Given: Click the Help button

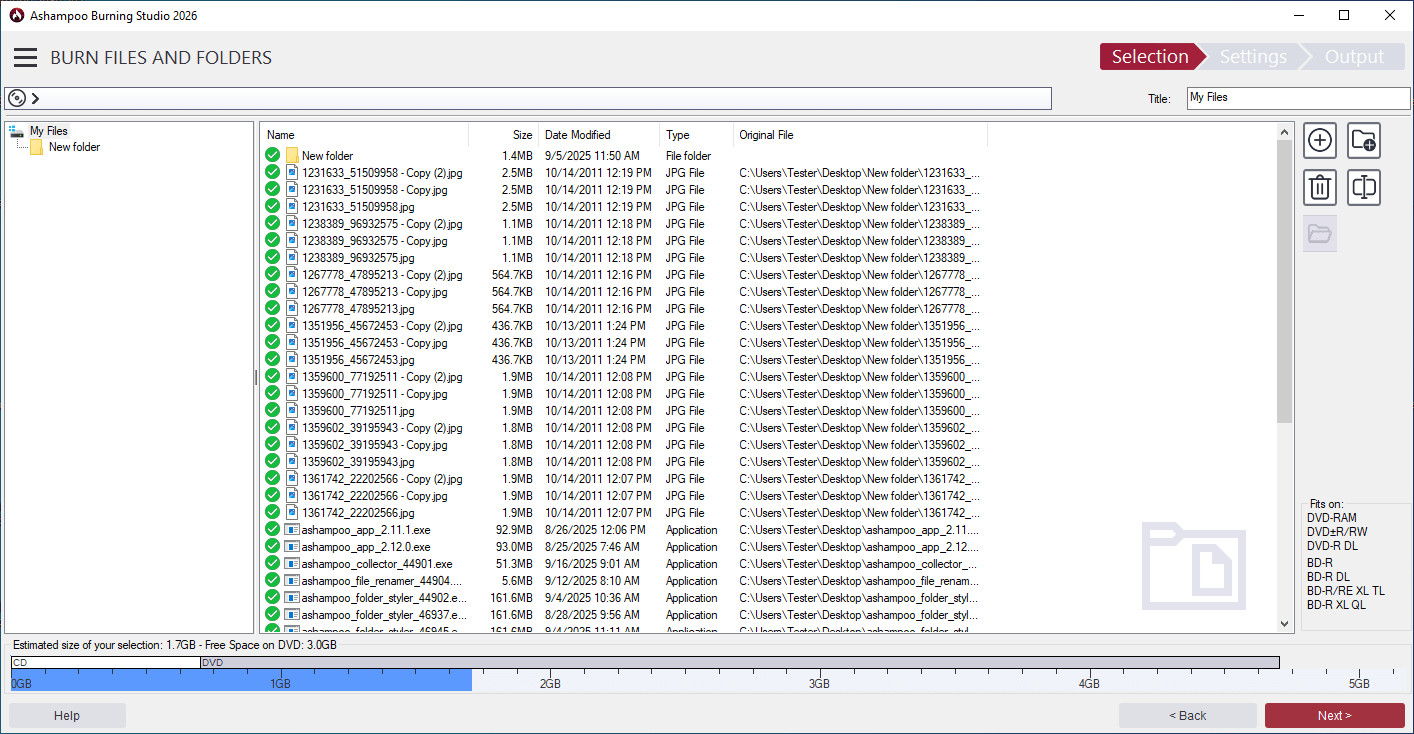Looking at the screenshot, I should [x=67, y=715].
